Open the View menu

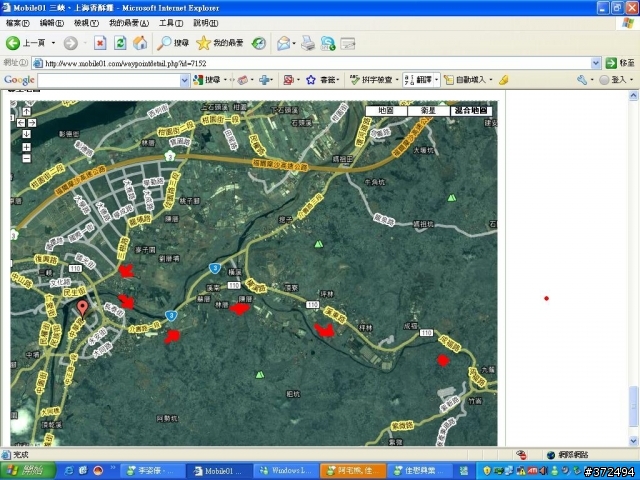pyautogui.click(x=86, y=23)
